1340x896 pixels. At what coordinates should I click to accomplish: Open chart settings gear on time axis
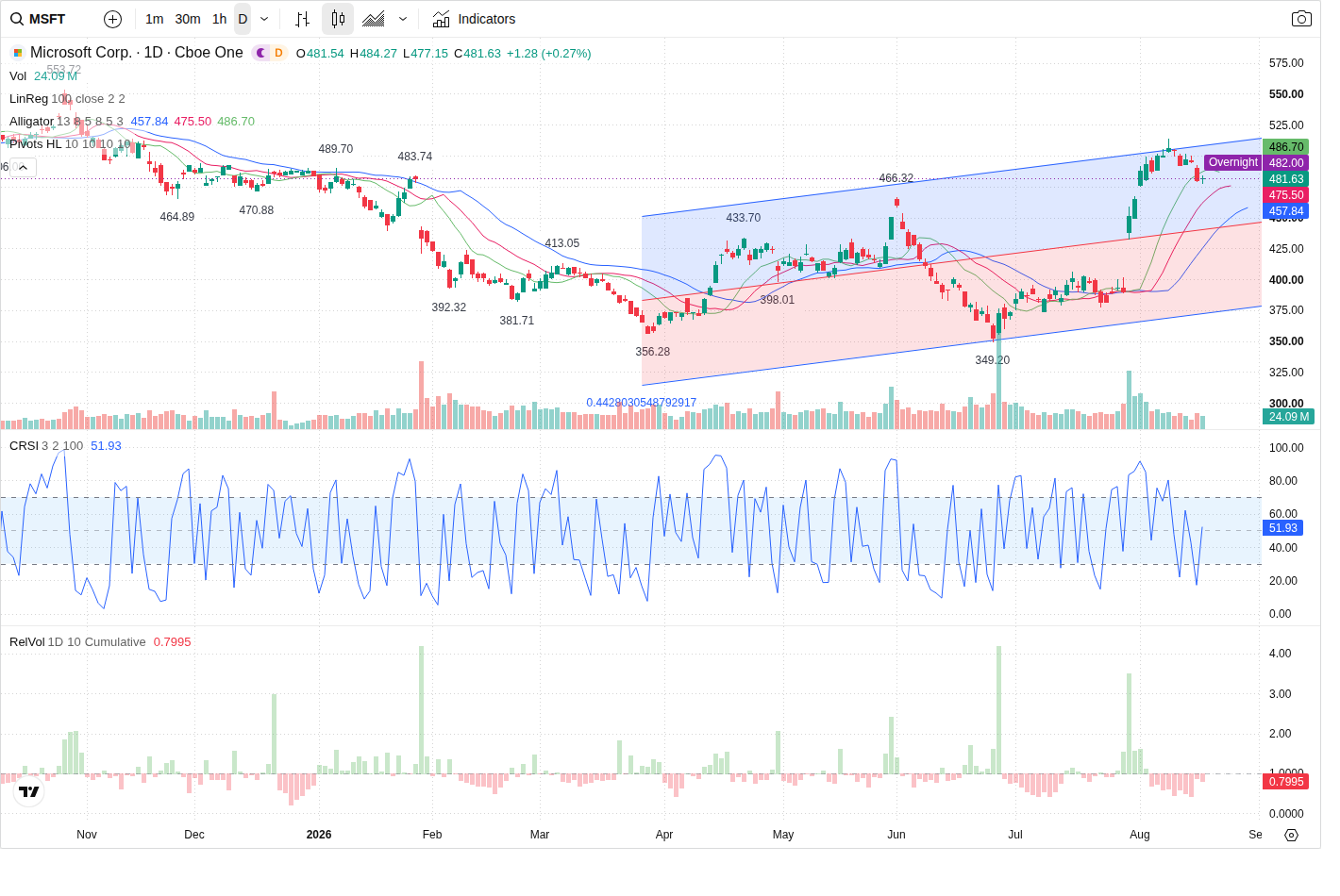(x=1292, y=835)
